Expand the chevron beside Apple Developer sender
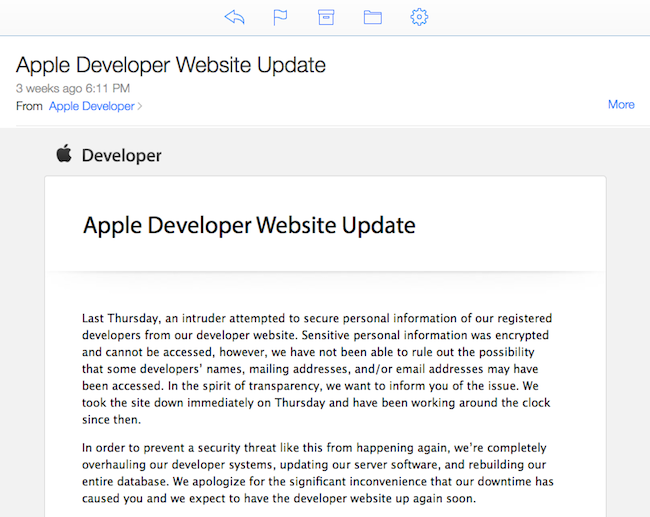 tap(140, 106)
